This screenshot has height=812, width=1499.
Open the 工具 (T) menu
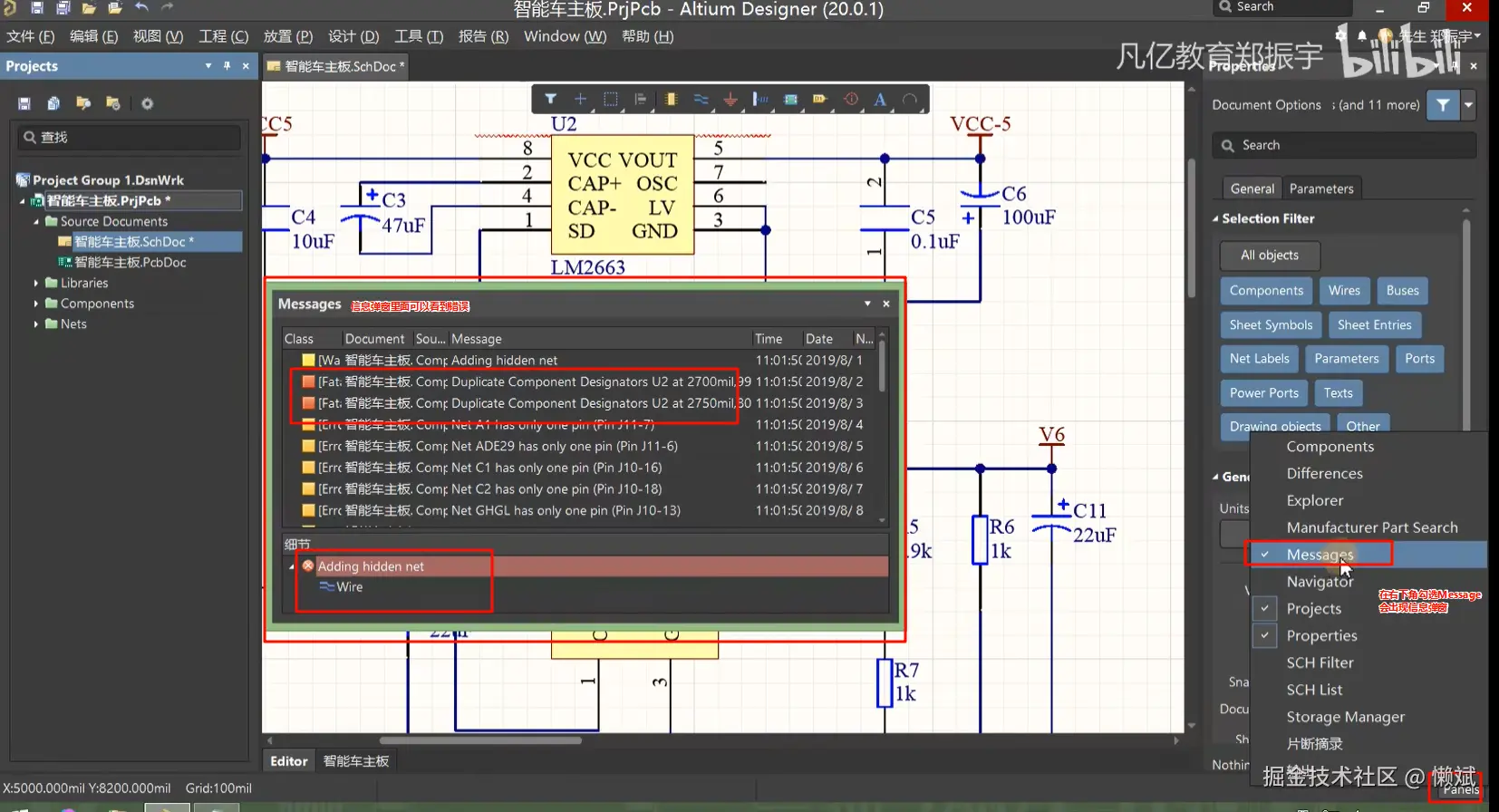[x=419, y=36]
